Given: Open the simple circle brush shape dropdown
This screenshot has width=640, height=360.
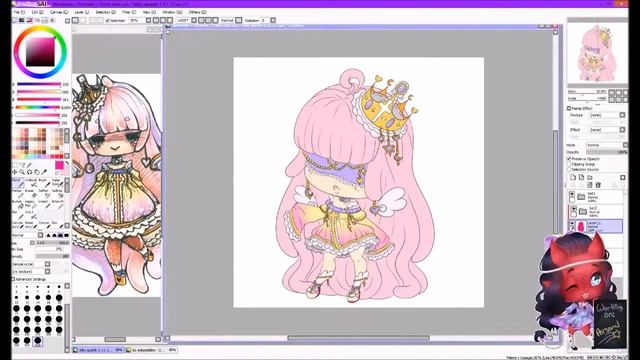Looking at the screenshot, I should click(x=47, y=264).
